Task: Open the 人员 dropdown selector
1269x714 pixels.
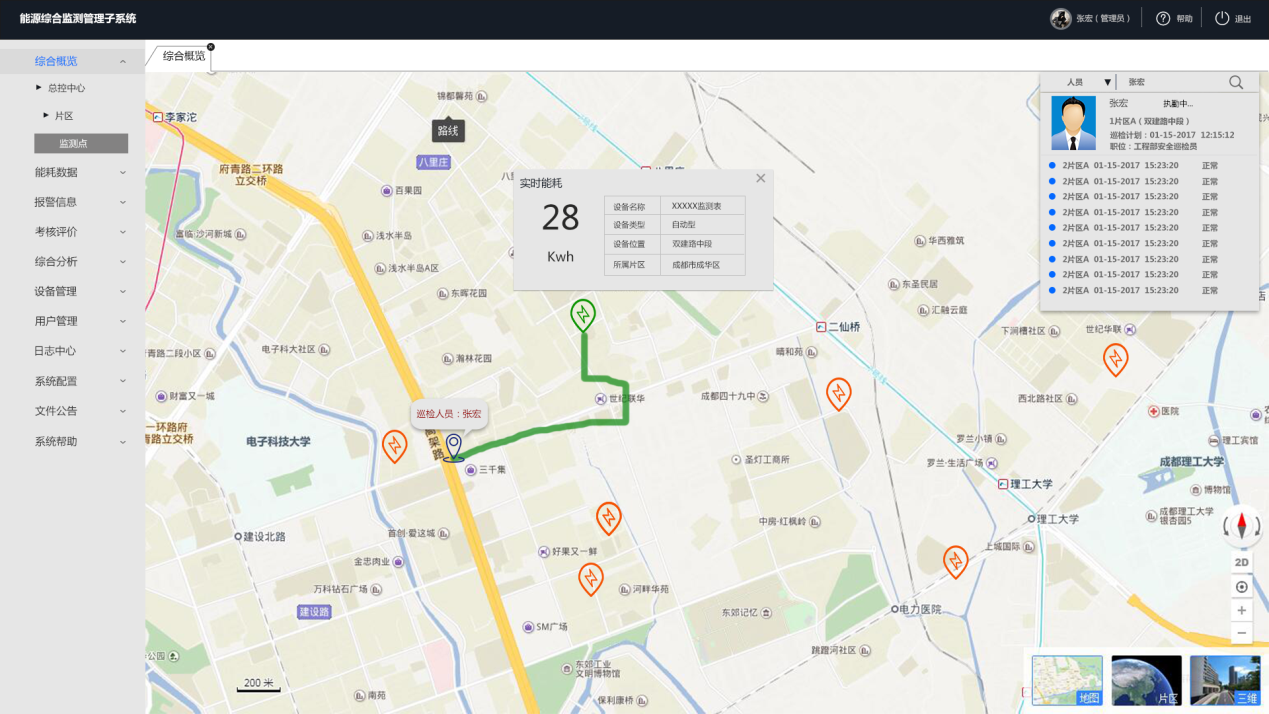Action: pos(1088,82)
